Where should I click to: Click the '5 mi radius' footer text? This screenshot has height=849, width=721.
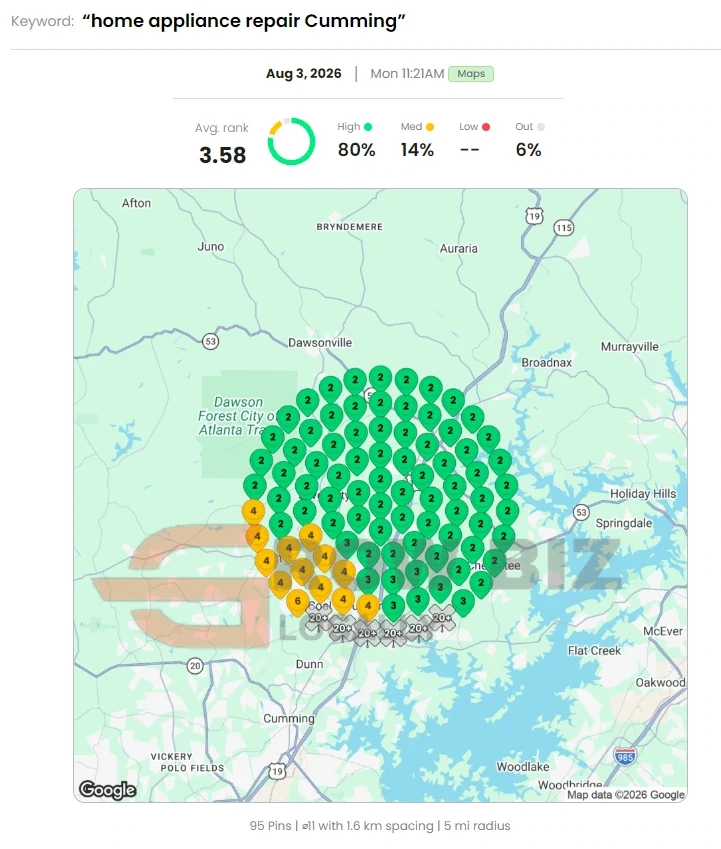tap(477, 826)
